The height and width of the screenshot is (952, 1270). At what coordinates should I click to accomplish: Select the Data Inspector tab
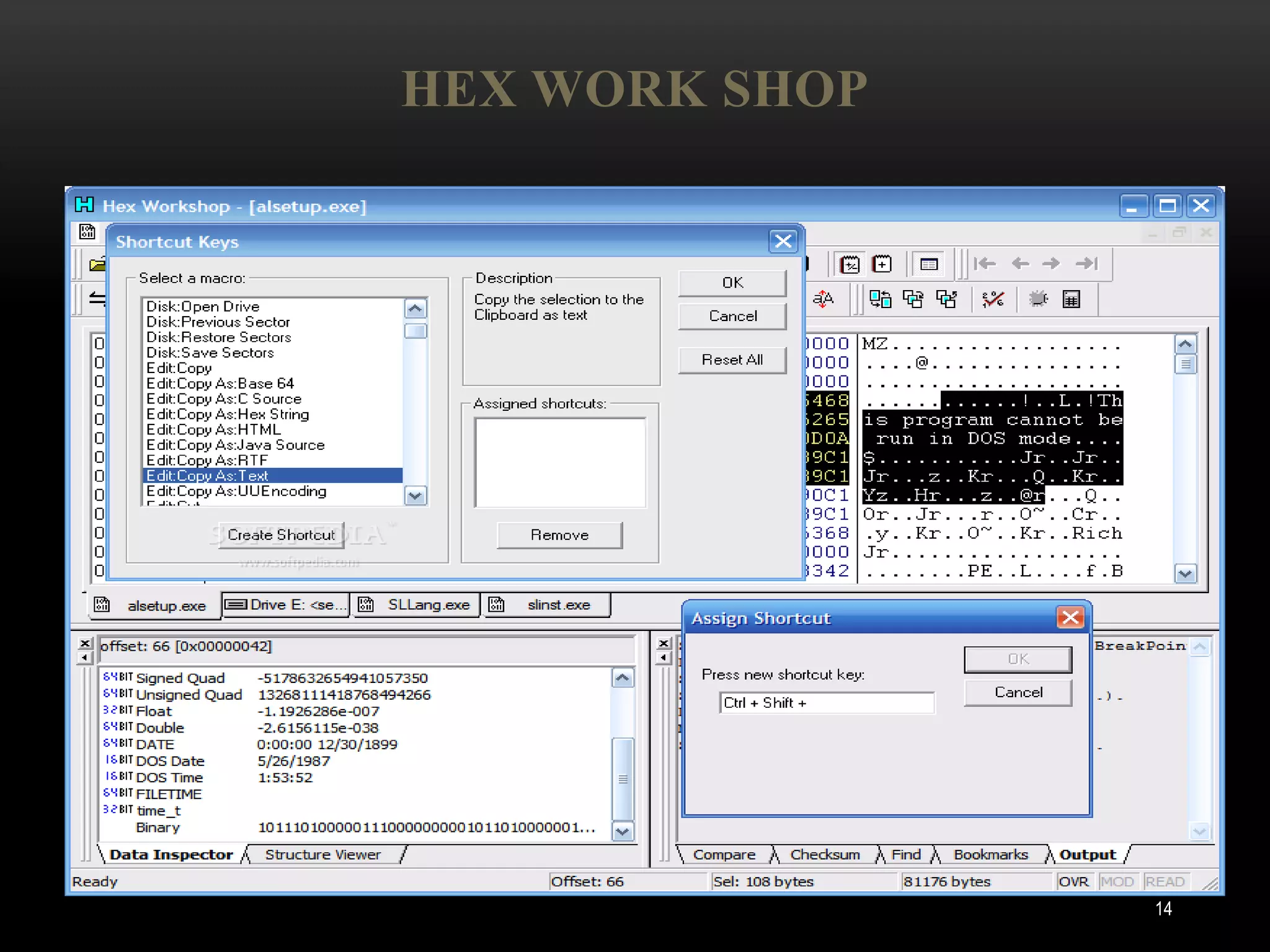click(x=171, y=855)
